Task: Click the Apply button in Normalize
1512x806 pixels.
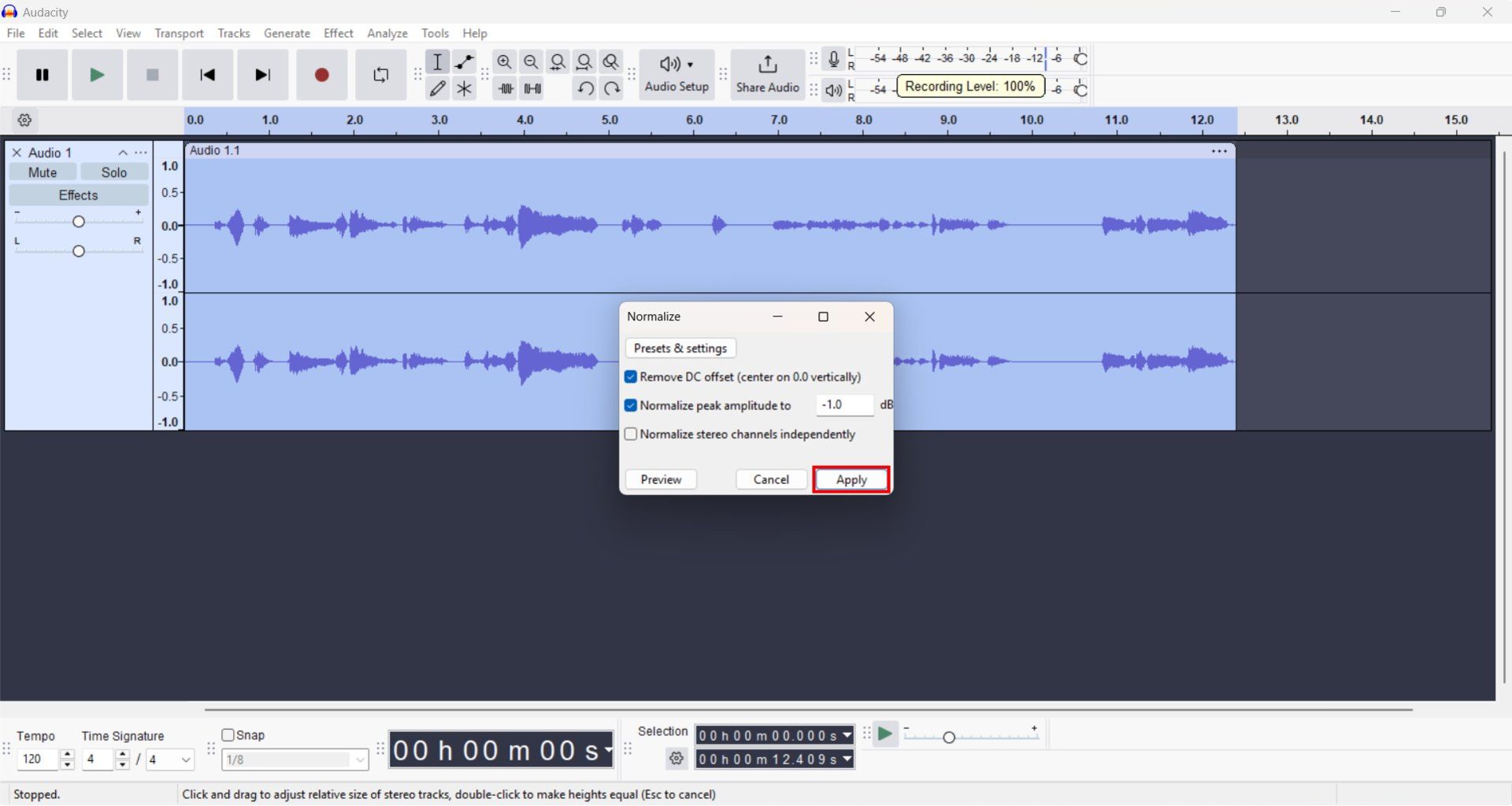Action: tap(850, 479)
